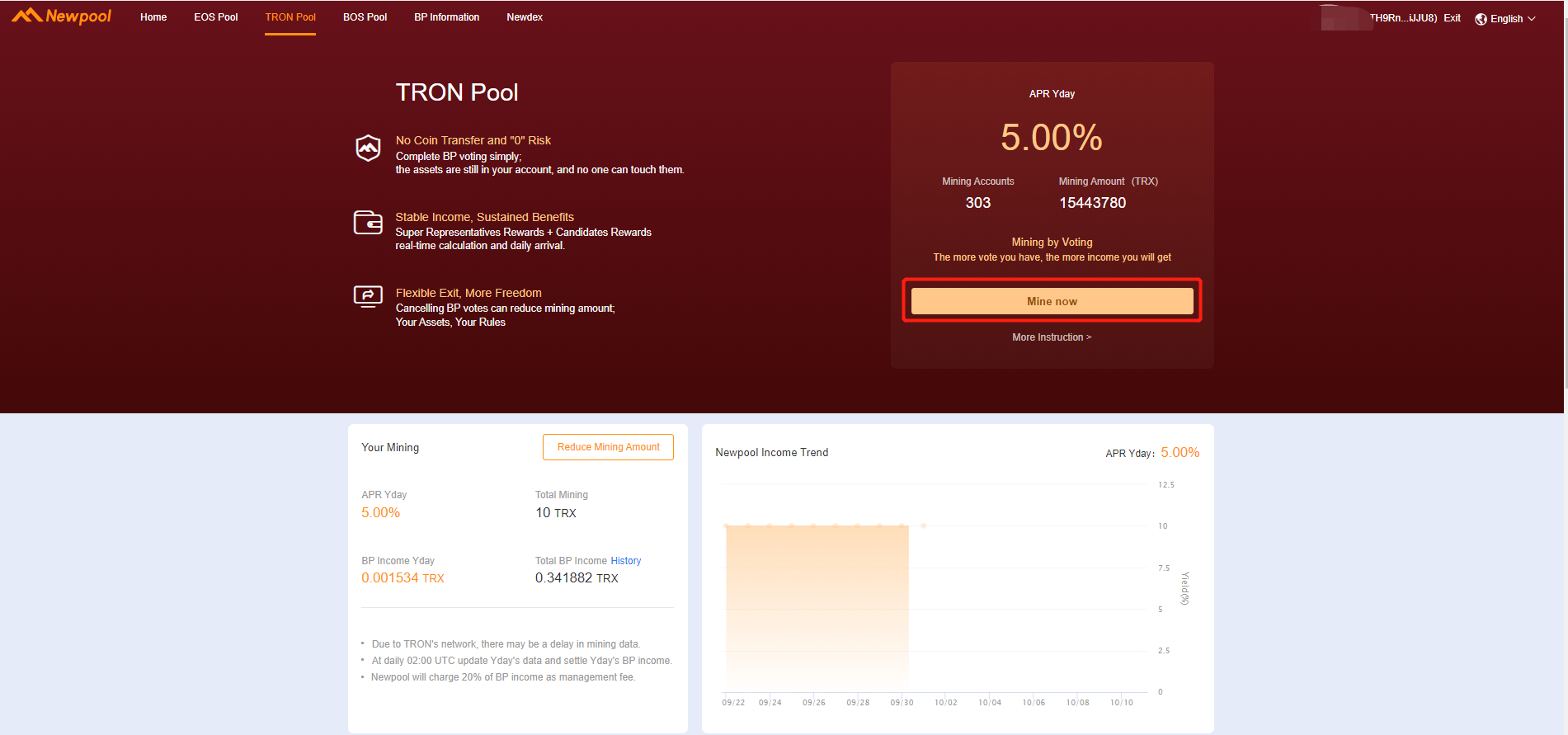Click the 10/10 date on chart axis
This screenshot has height=735, width=1568.
coord(1121,703)
